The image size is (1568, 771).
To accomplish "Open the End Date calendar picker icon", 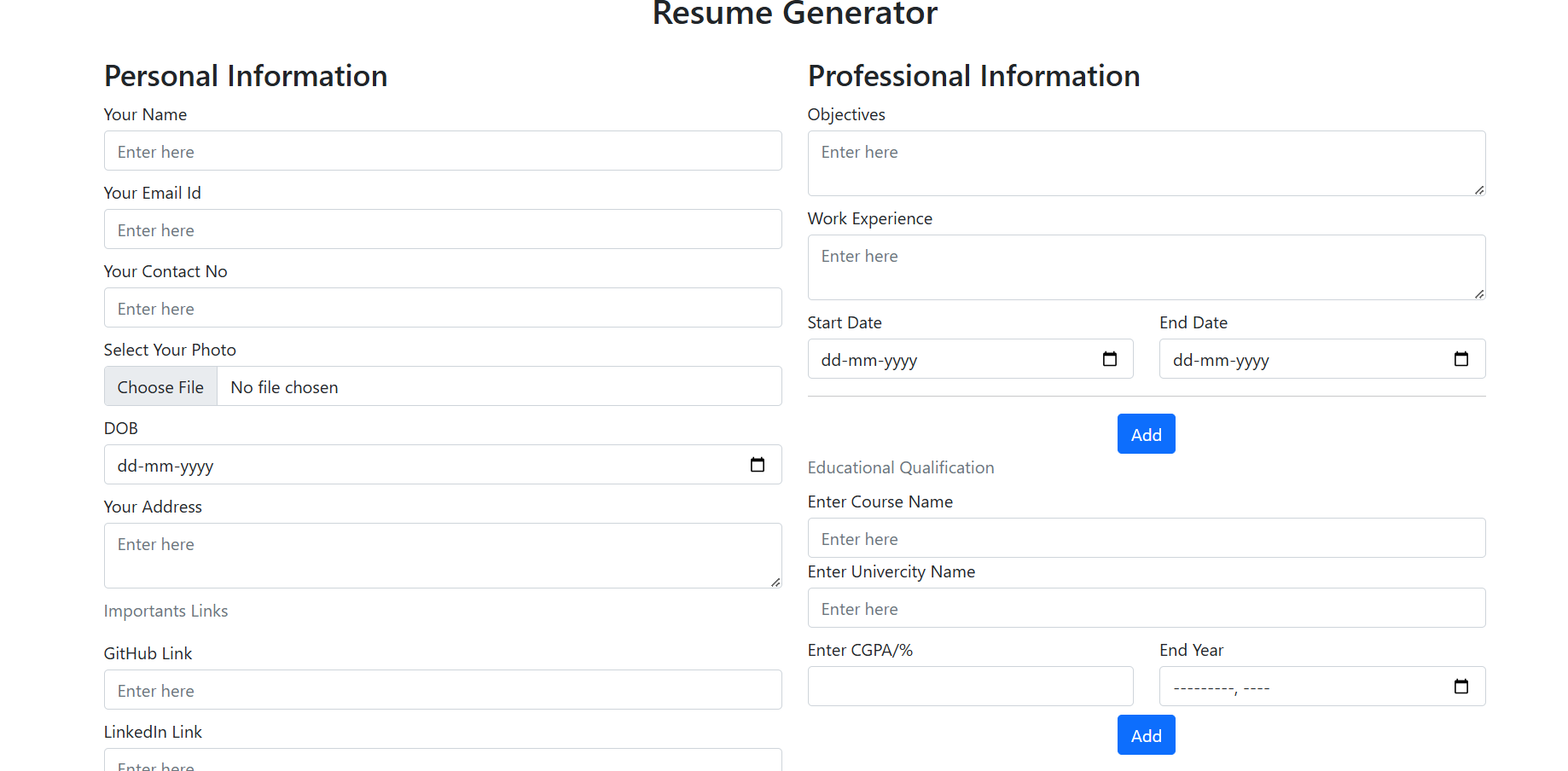I will [1461, 359].
